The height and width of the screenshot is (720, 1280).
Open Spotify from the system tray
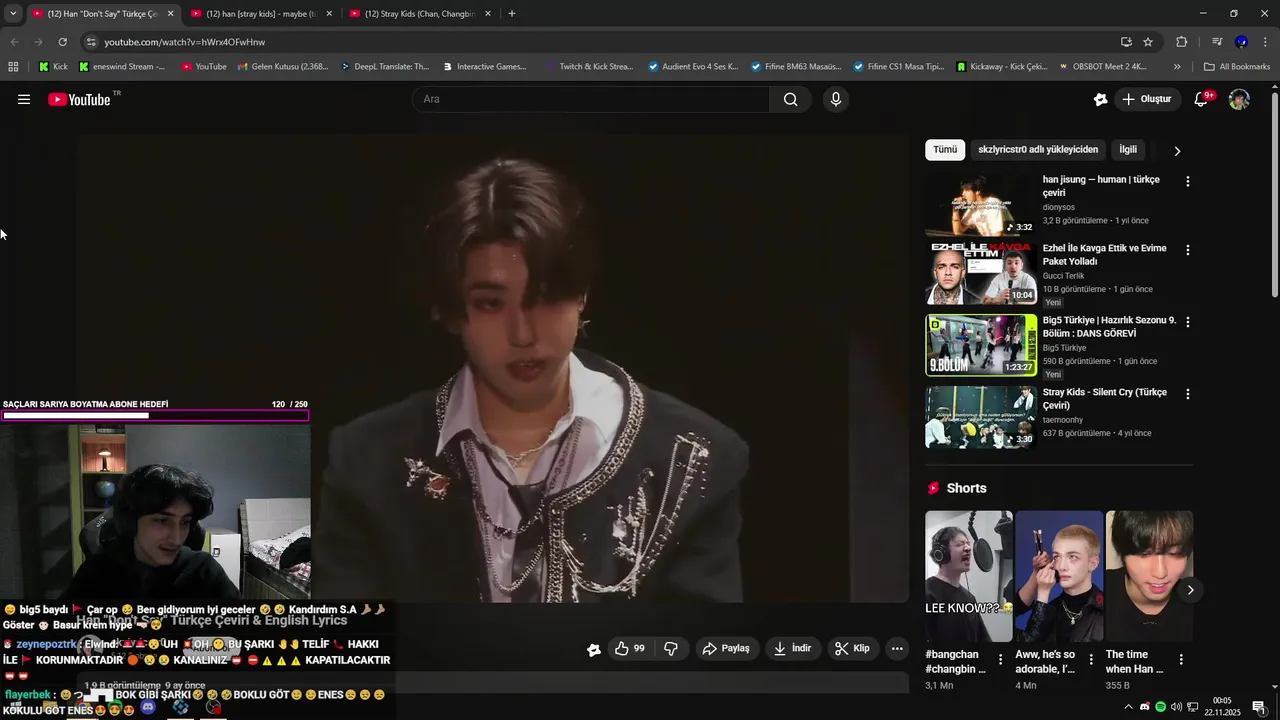[1160, 707]
